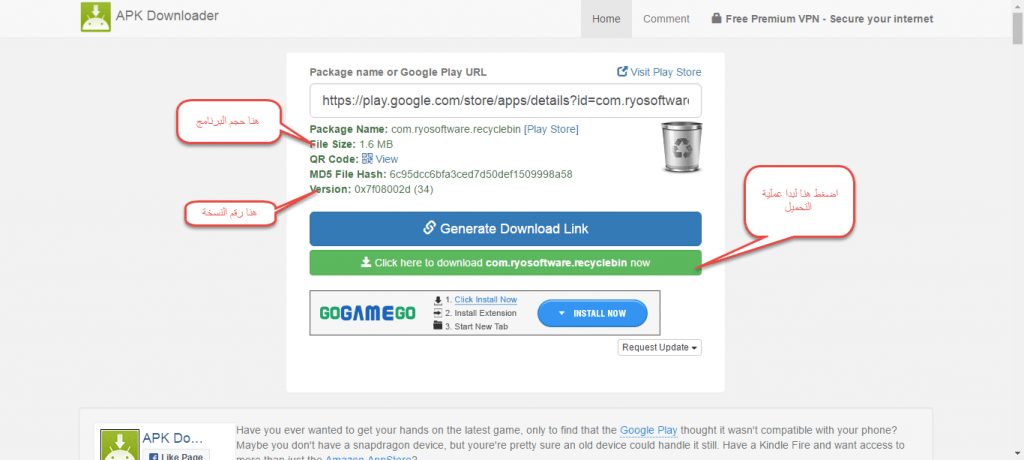Click the external link icon beside Visit Play Store

coord(622,72)
